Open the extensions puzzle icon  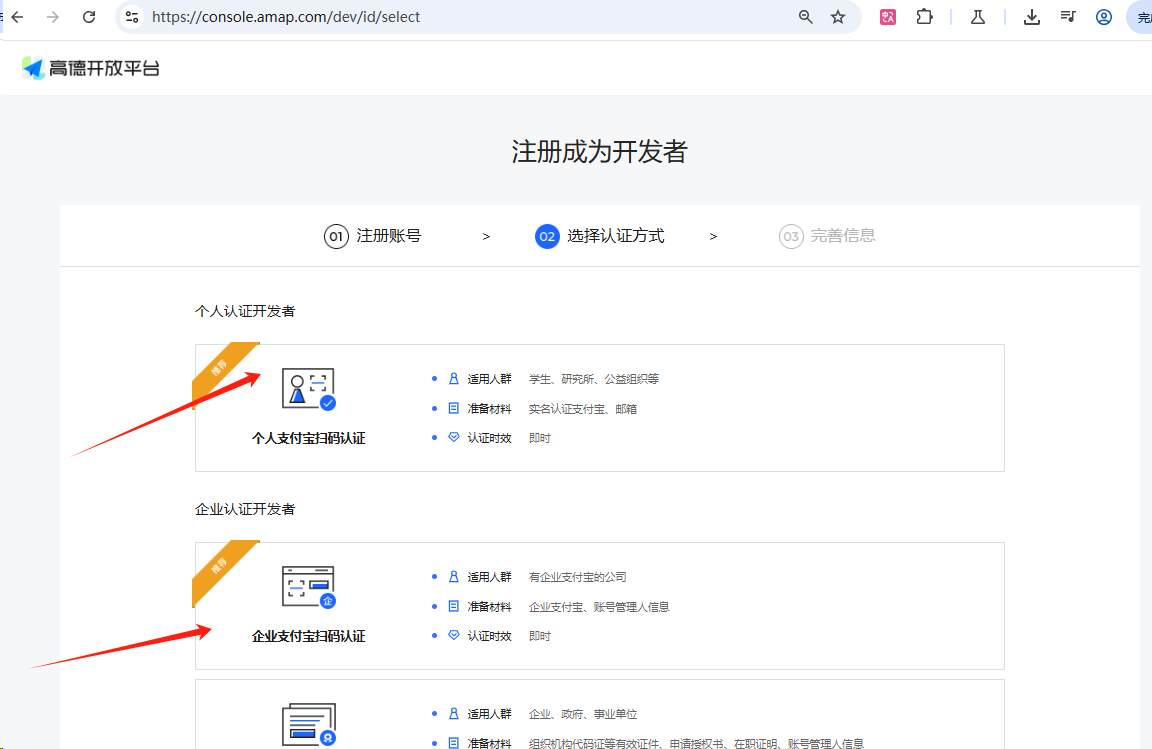click(925, 17)
